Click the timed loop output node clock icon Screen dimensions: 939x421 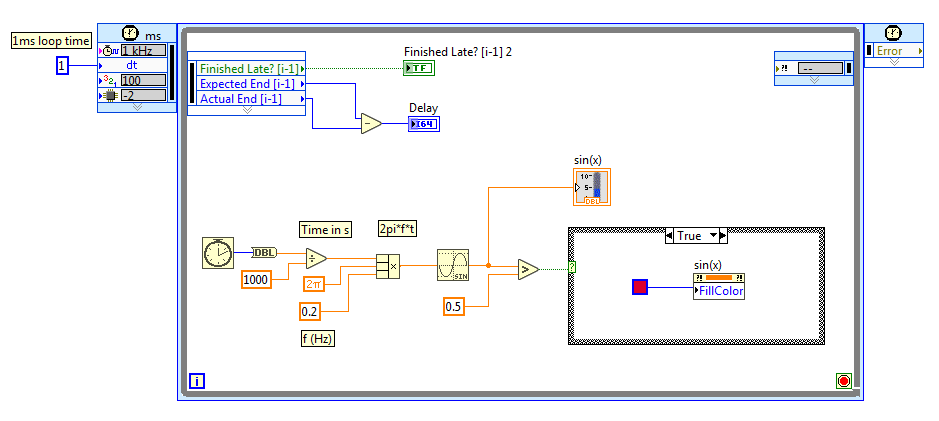893,34
